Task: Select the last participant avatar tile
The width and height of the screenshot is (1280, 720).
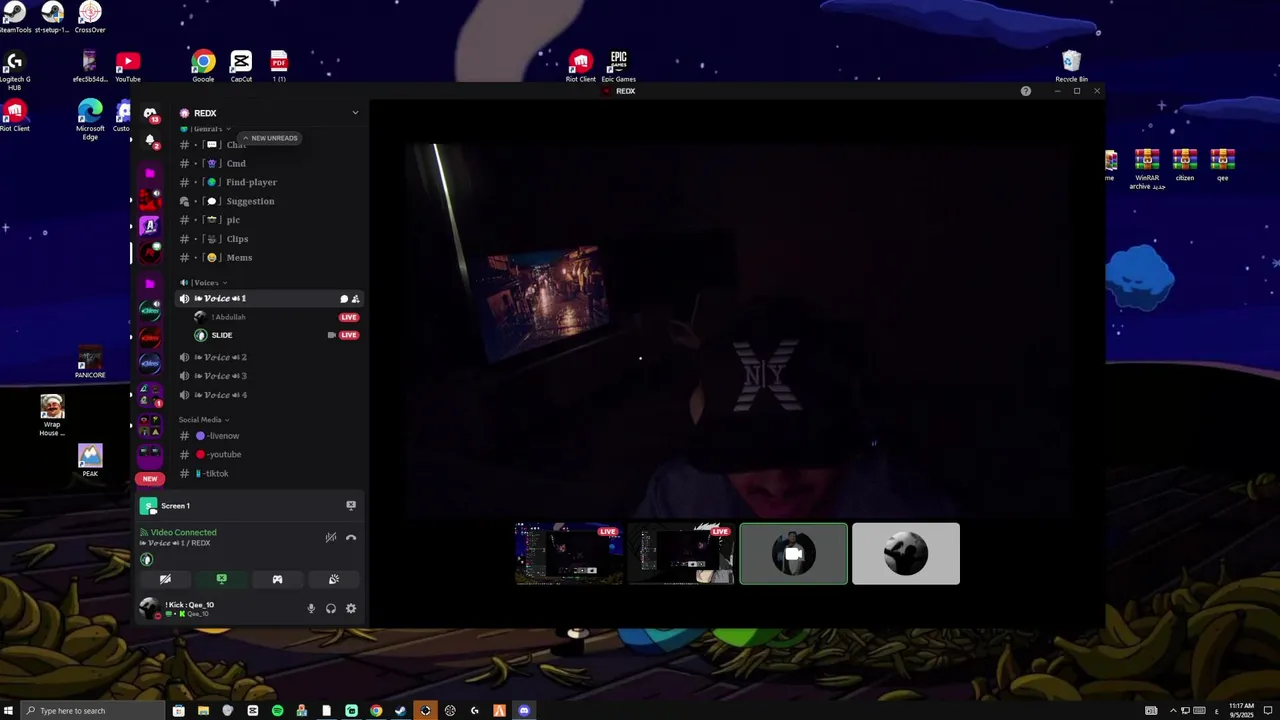Action: [x=906, y=554]
